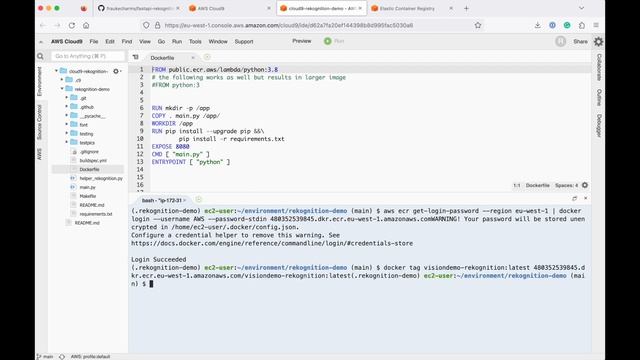
Task: Maximize the terminal panel
Action: coord(574,198)
